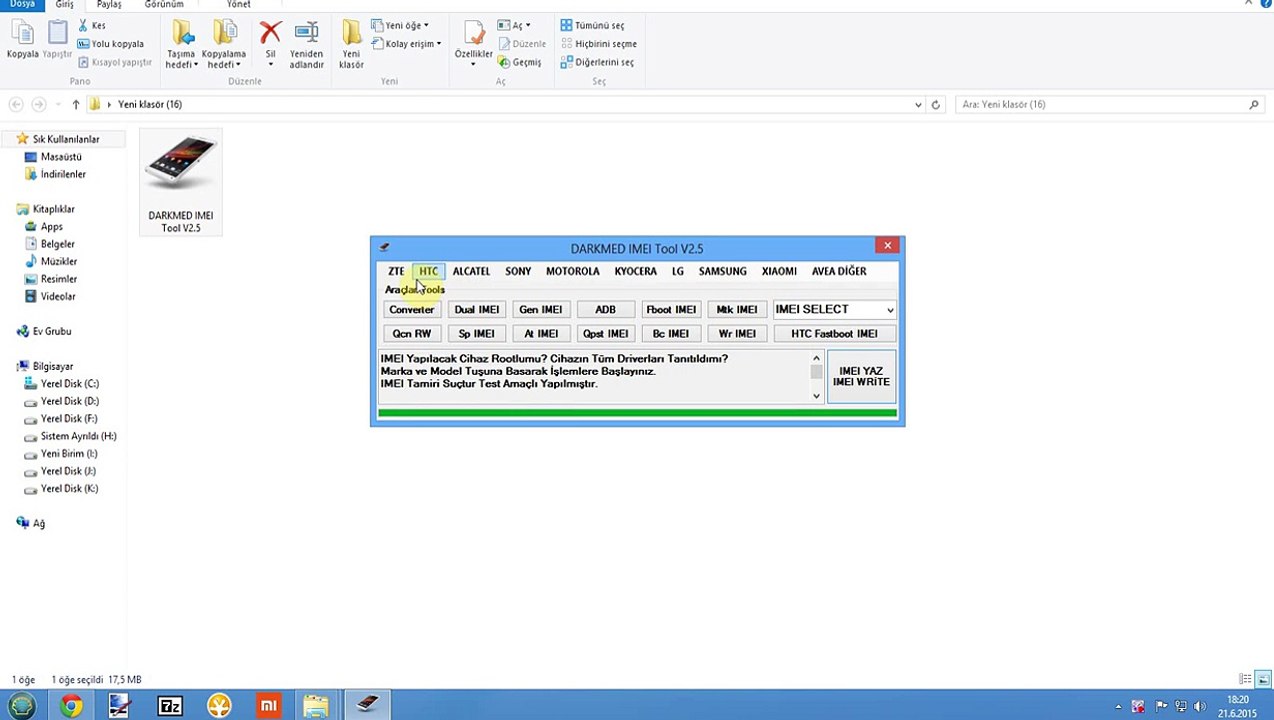This screenshot has width=1274, height=720.
Task: Open Chrome from the taskbar
Action: click(x=70, y=706)
